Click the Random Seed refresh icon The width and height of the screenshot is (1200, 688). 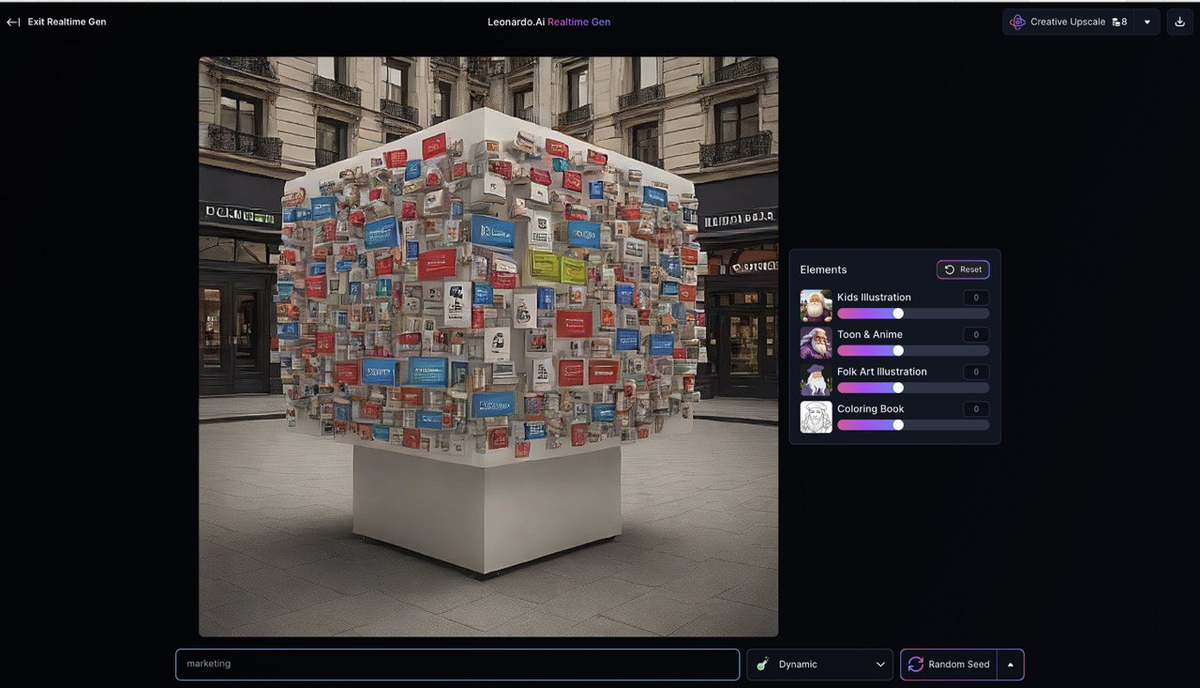915,664
